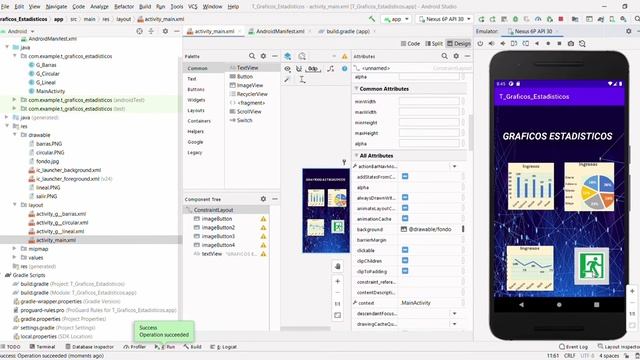Click the emulator power button icon
640x360 pixels.
pos(480,43)
